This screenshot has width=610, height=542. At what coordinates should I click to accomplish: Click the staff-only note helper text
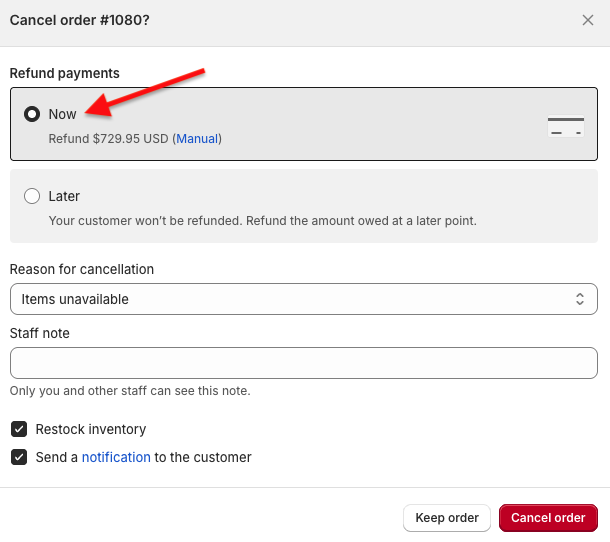[130, 391]
